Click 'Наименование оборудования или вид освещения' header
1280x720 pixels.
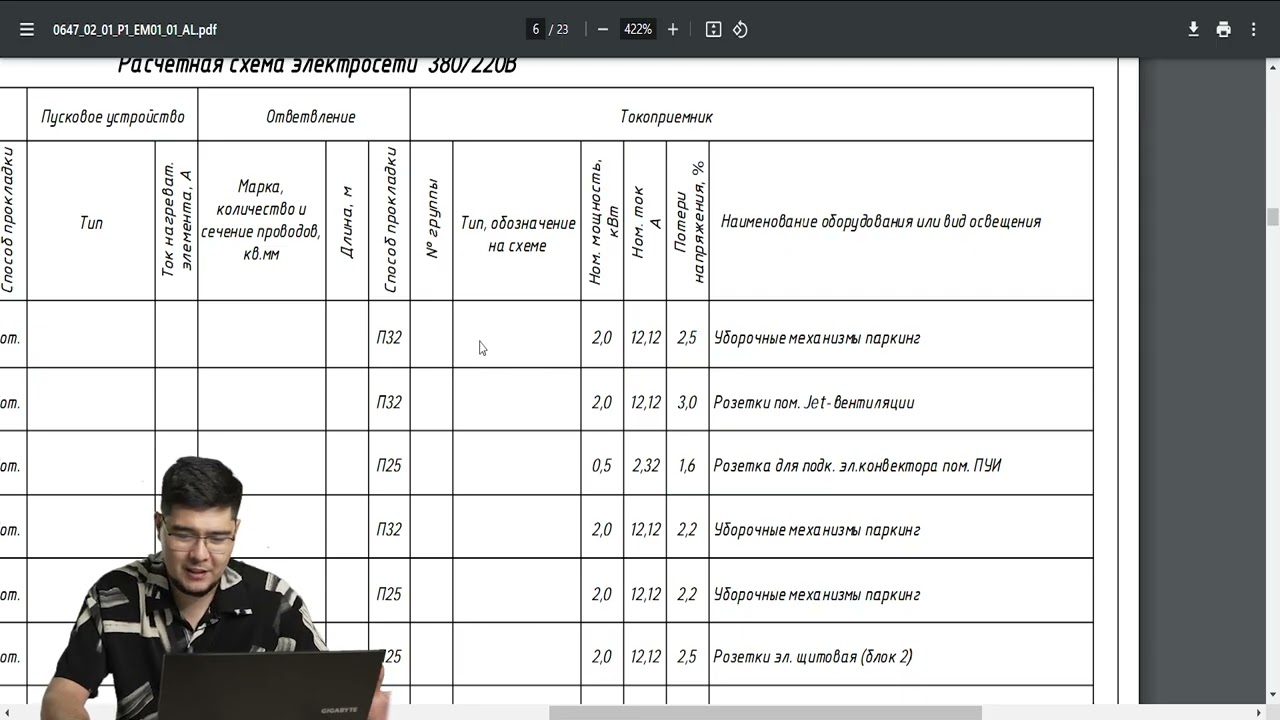pos(881,222)
